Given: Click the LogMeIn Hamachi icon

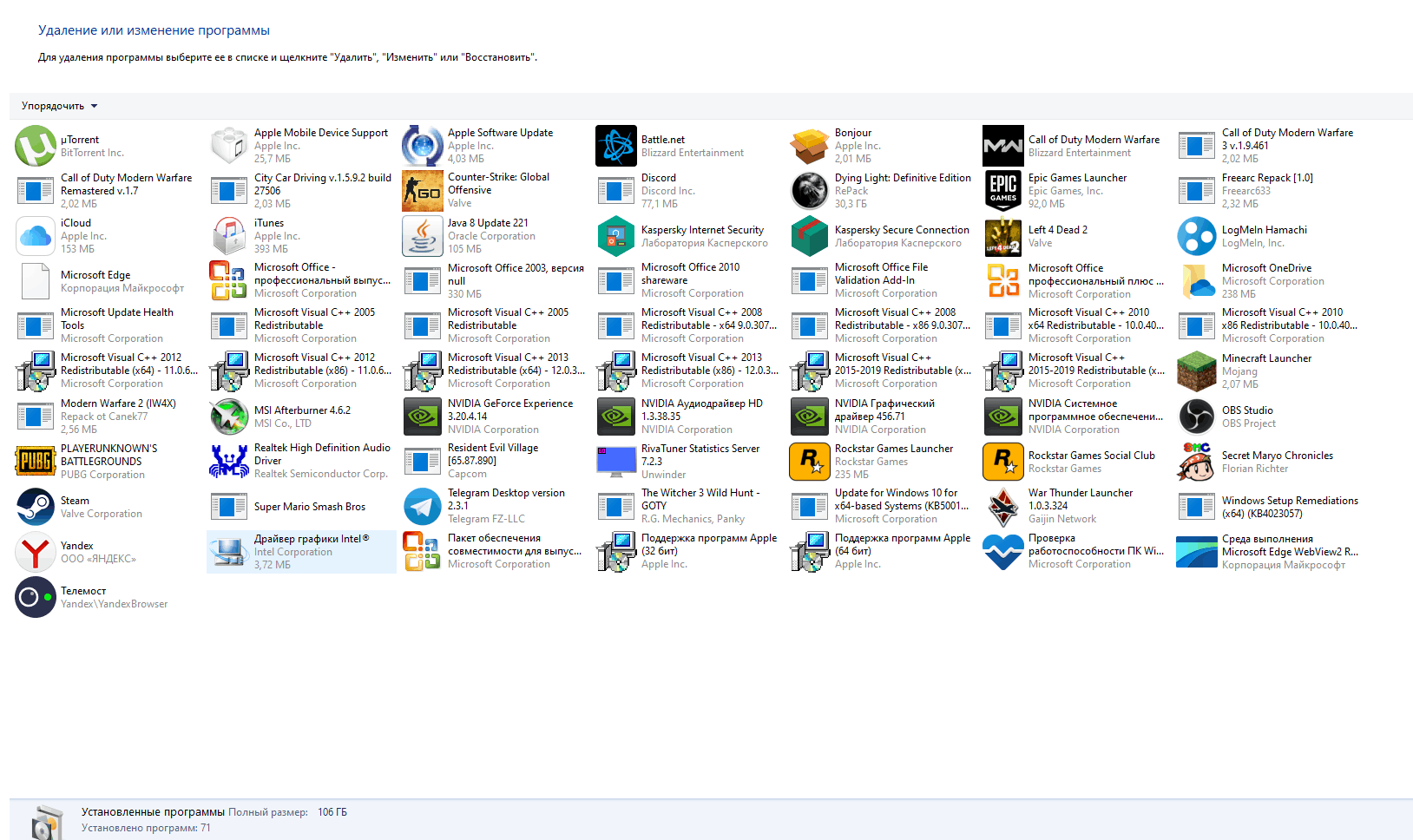Looking at the screenshot, I should (x=1197, y=236).
